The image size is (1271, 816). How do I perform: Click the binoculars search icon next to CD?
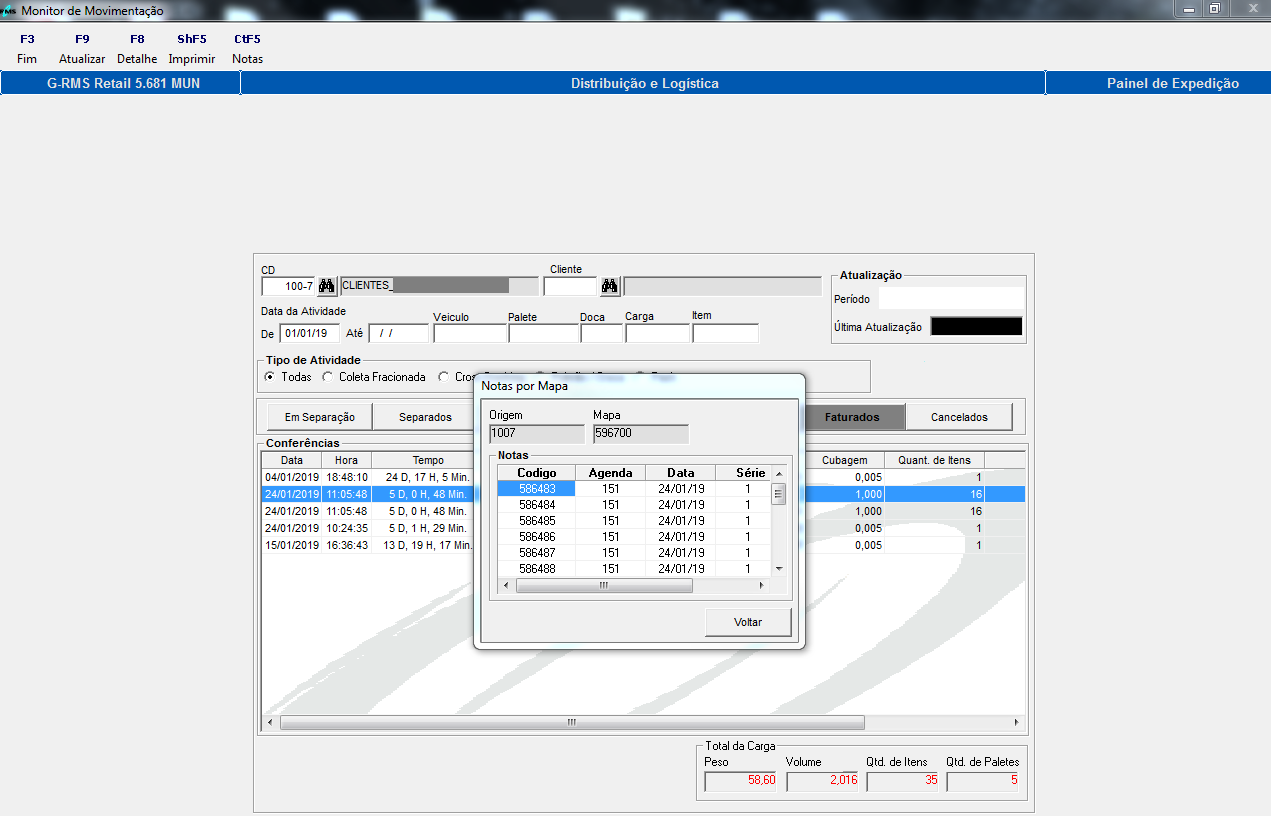327,286
